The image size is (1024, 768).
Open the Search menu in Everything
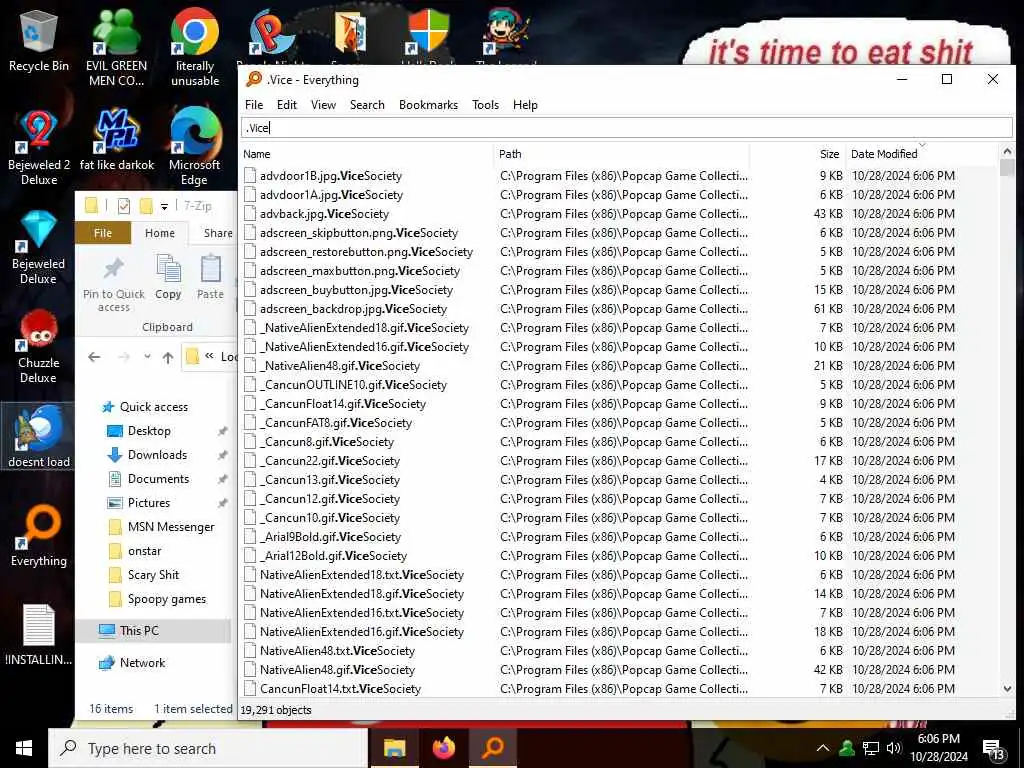coord(367,104)
